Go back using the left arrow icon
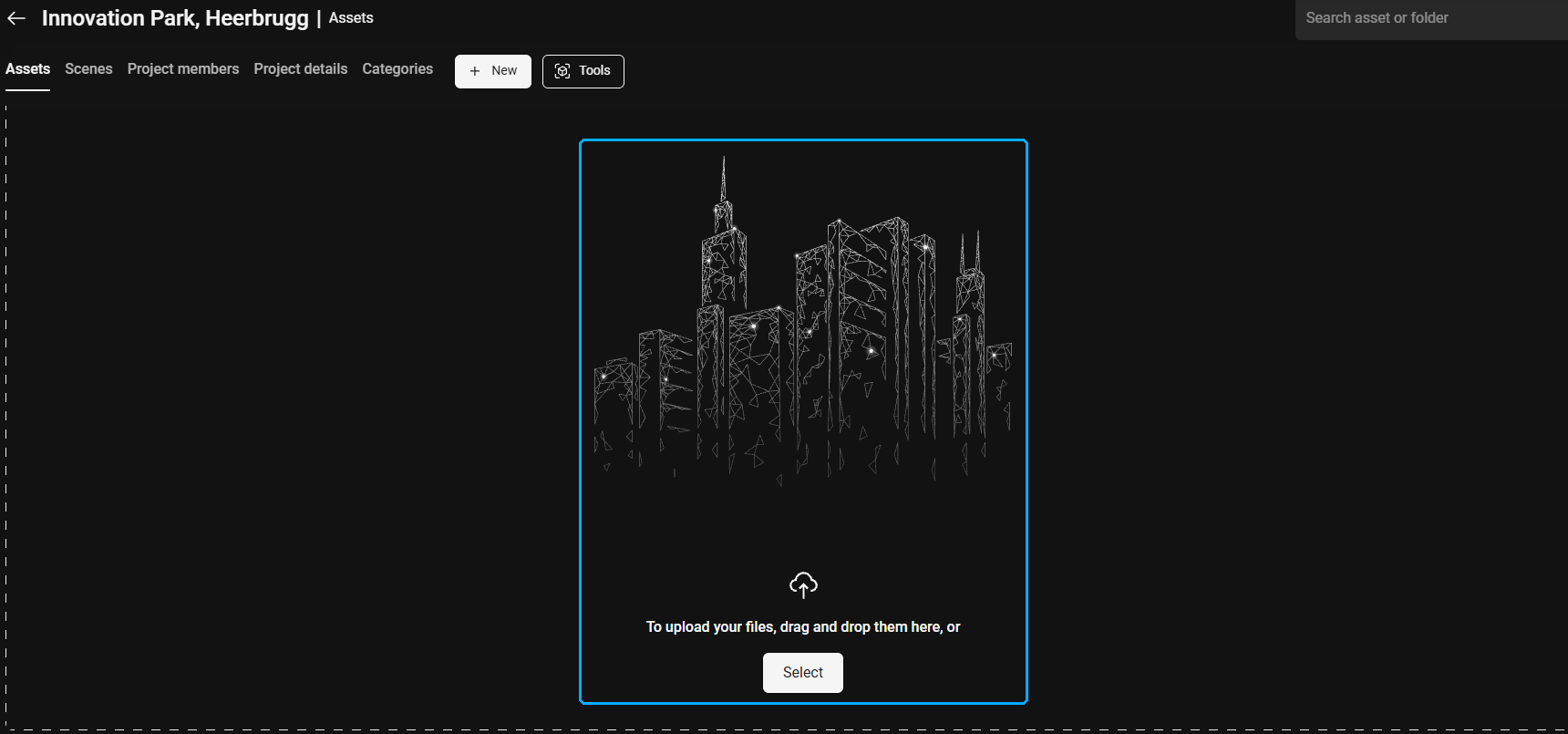 coord(16,18)
